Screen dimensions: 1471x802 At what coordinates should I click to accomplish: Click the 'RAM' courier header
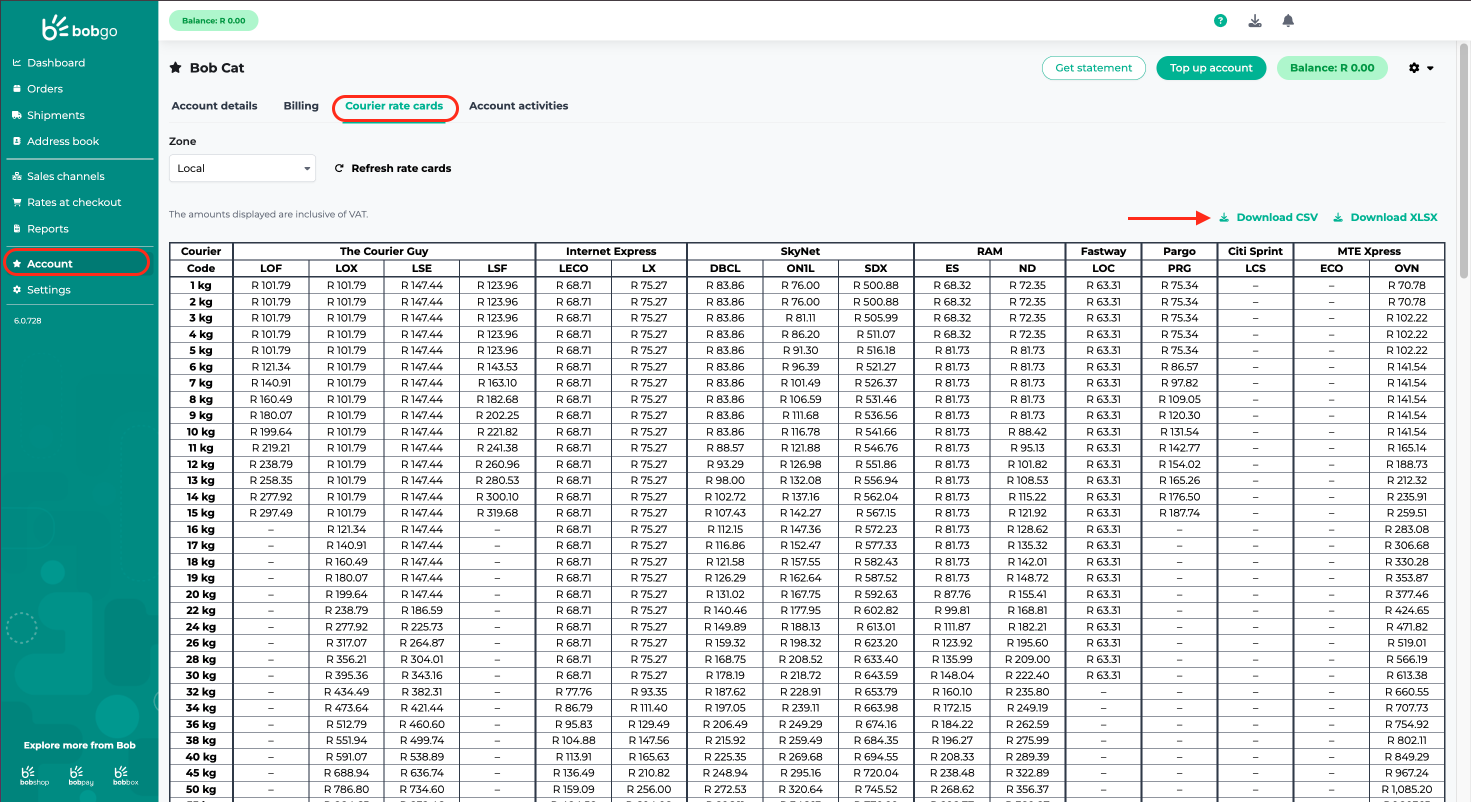click(989, 251)
